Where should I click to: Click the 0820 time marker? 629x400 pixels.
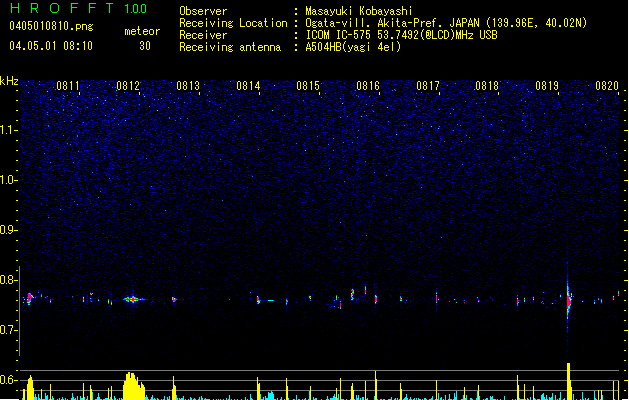coord(607,86)
